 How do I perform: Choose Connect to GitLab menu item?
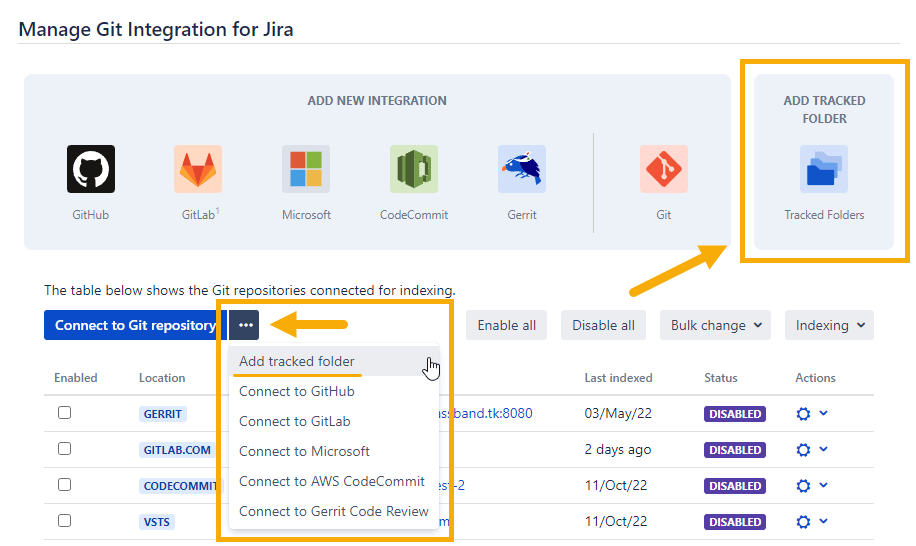(334, 422)
